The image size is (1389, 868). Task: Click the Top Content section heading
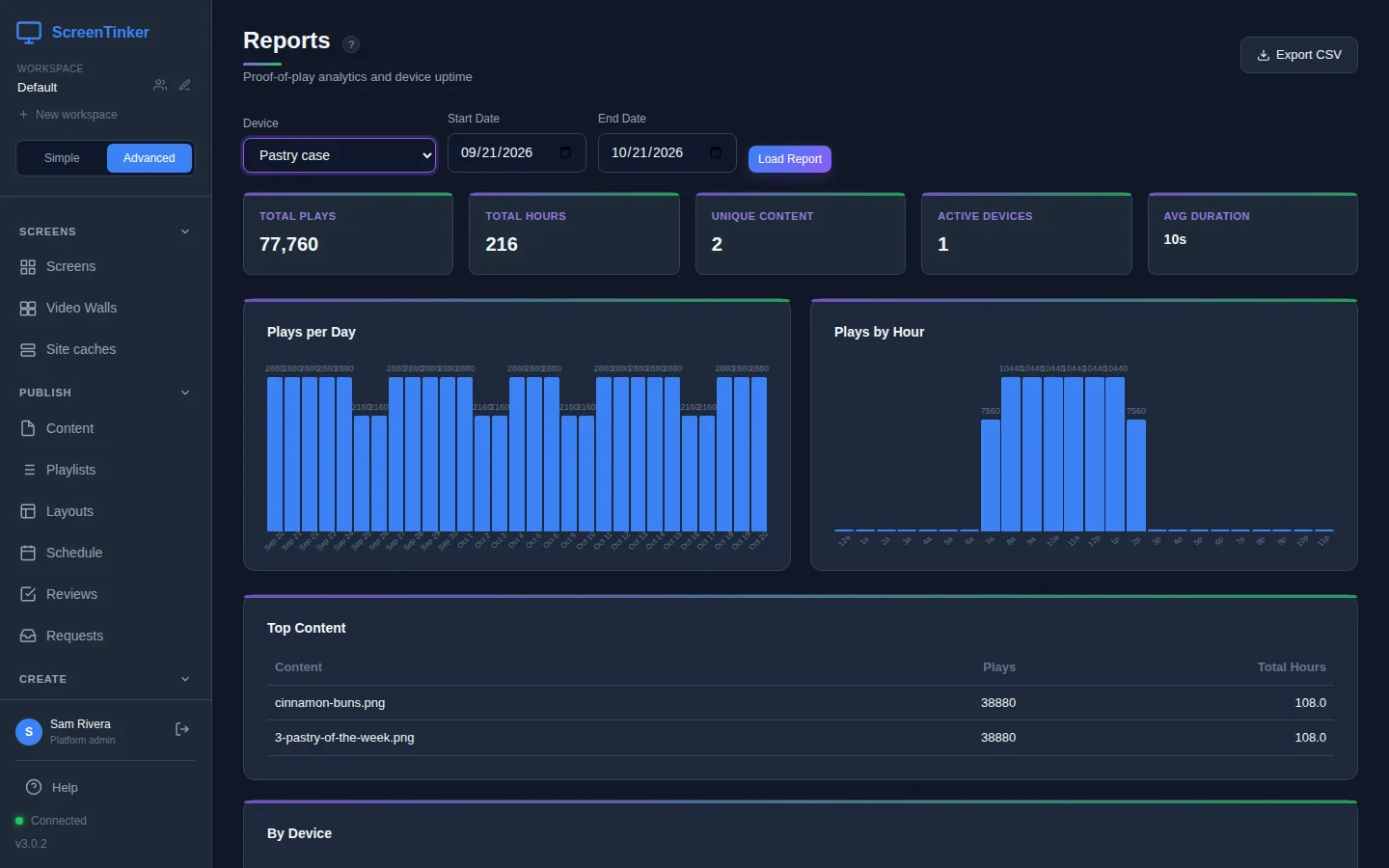(x=307, y=628)
